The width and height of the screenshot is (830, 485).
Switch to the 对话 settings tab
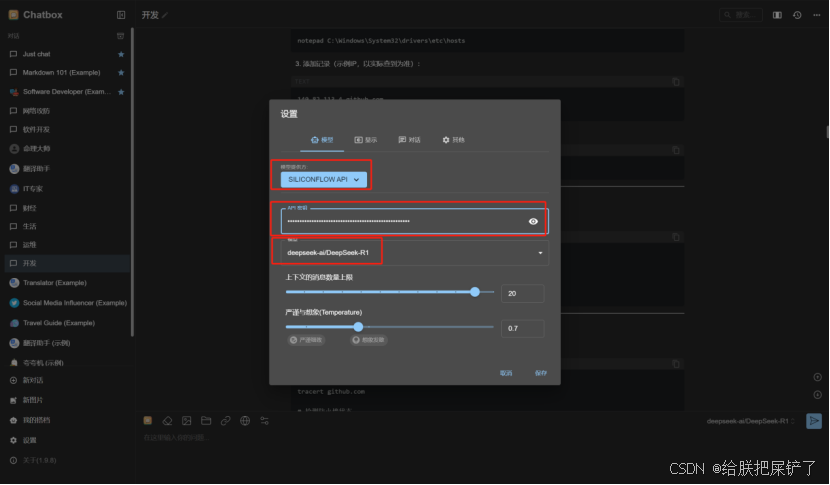(409, 140)
